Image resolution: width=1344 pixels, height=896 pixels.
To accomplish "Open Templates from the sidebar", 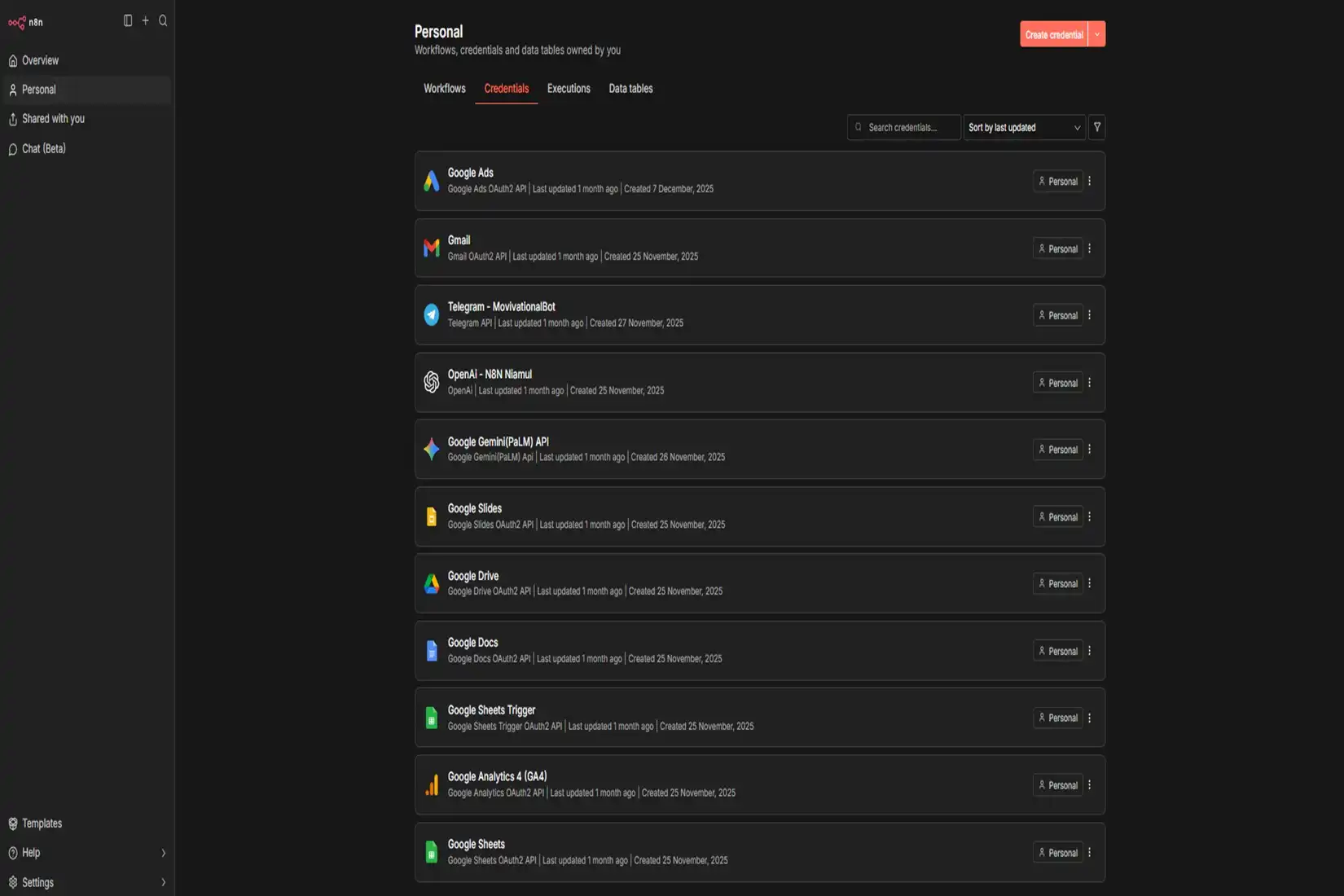I will coord(41,823).
